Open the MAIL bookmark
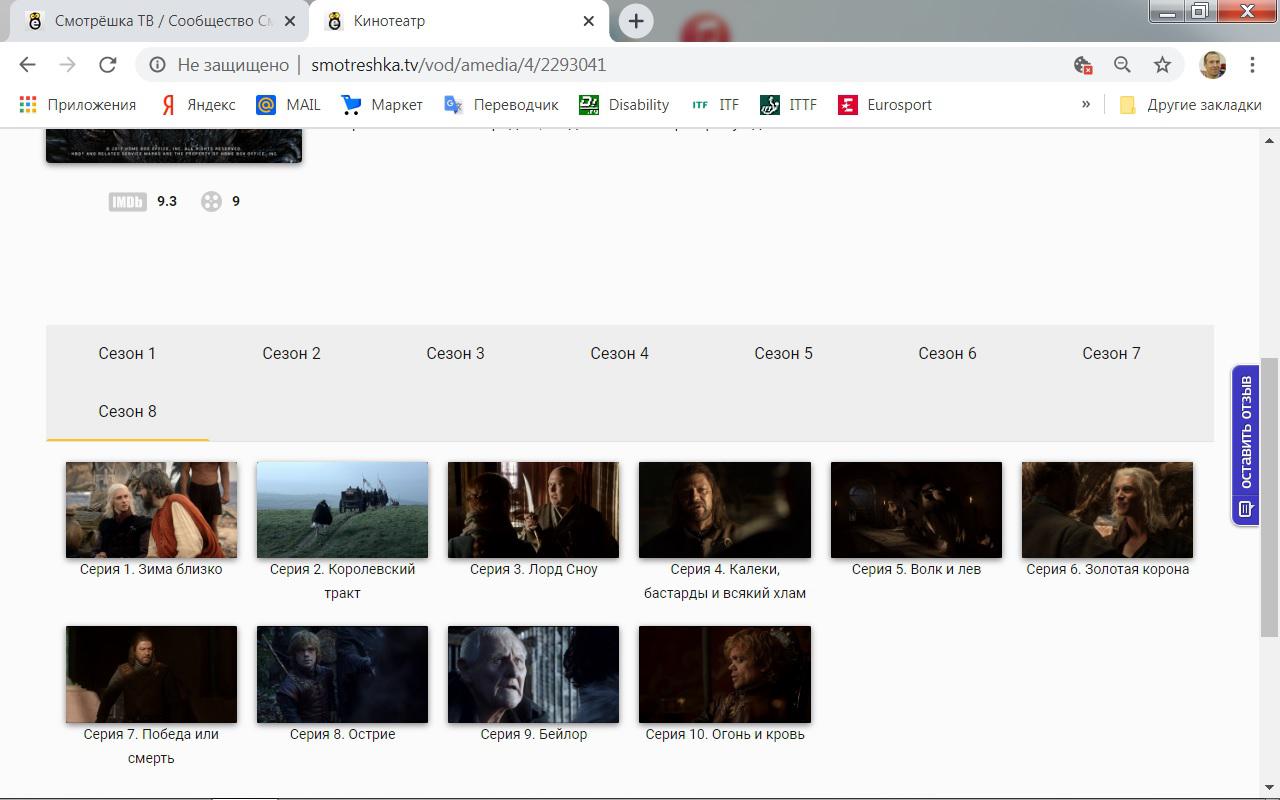The image size is (1280, 800). (289, 105)
